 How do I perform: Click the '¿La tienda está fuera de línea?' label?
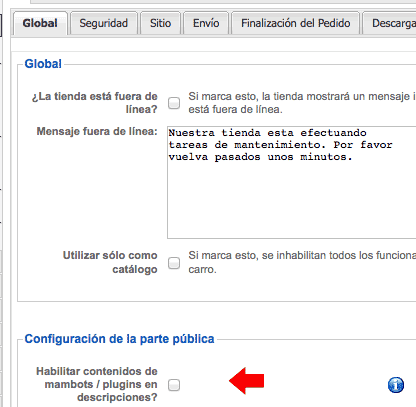tap(95, 103)
